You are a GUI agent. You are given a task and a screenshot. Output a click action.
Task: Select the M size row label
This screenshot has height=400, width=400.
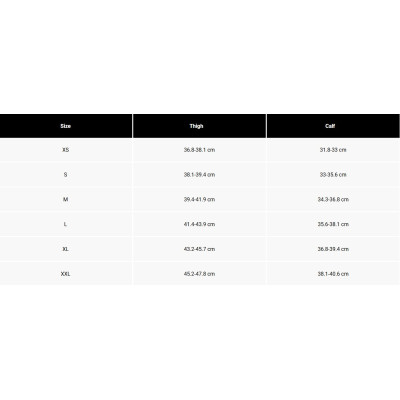pos(65,199)
